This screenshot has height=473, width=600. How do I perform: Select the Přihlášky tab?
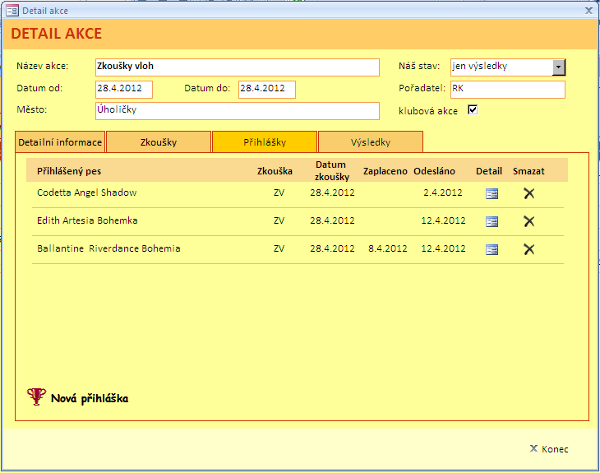[x=264, y=142]
